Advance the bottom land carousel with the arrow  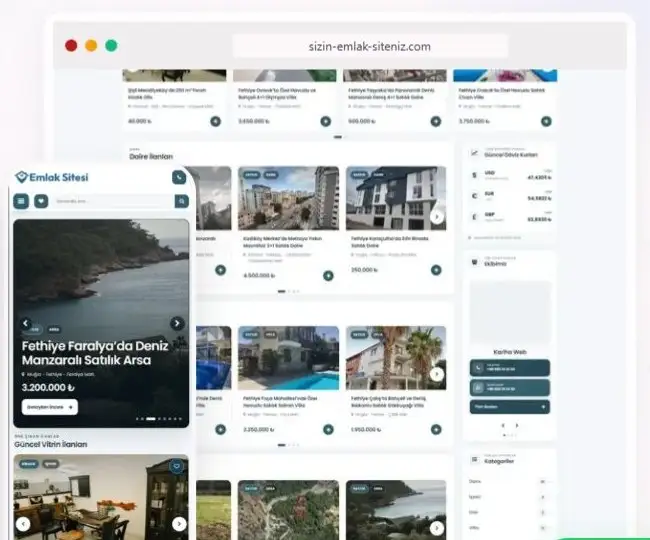click(437, 528)
